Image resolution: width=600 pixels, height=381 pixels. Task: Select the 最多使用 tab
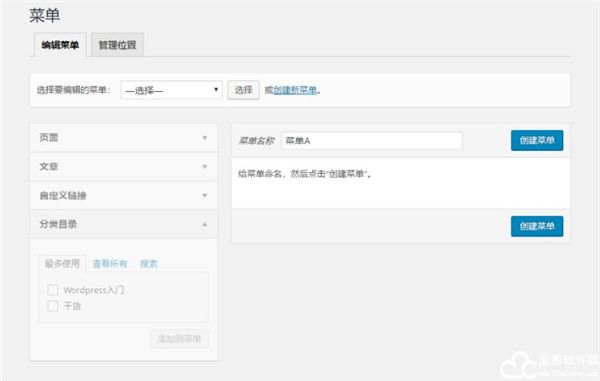coord(63,264)
